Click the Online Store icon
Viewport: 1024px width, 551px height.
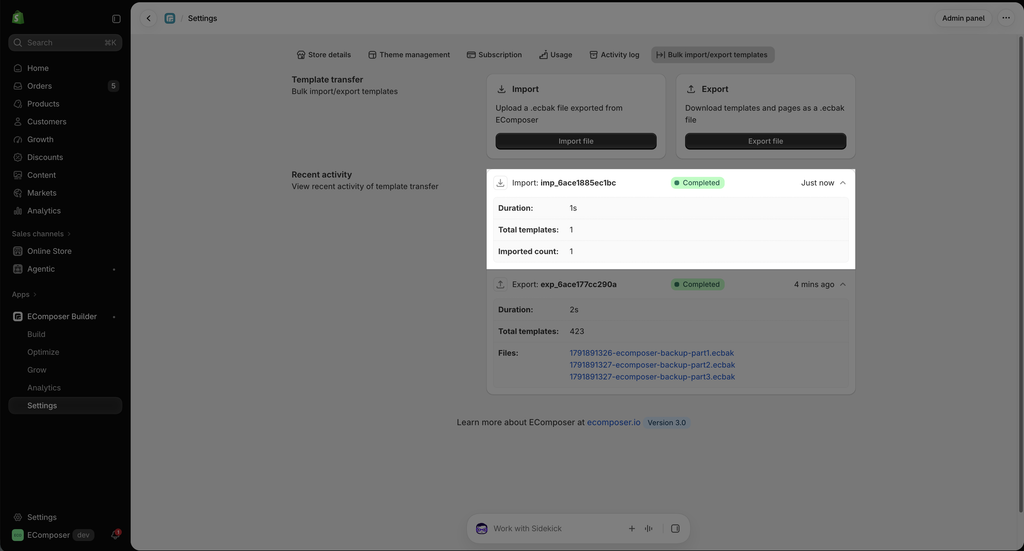point(18,251)
